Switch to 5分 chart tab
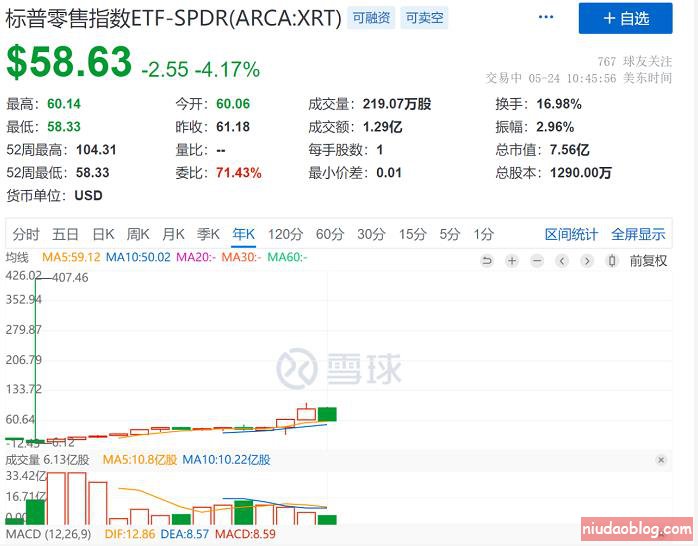This screenshot has width=698, height=546. pos(450,234)
